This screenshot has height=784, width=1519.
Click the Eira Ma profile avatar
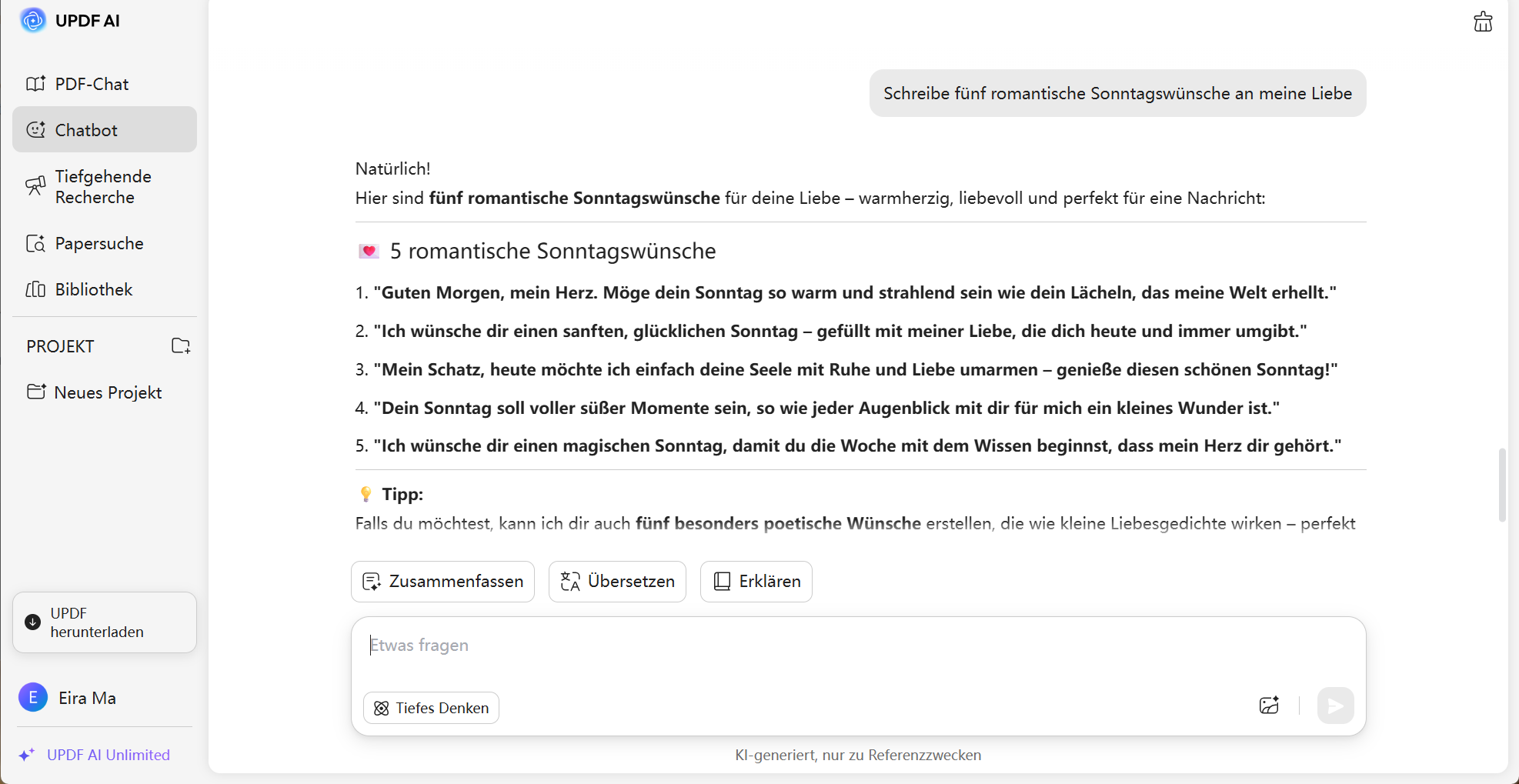pyautogui.click(x=32, y=697)
